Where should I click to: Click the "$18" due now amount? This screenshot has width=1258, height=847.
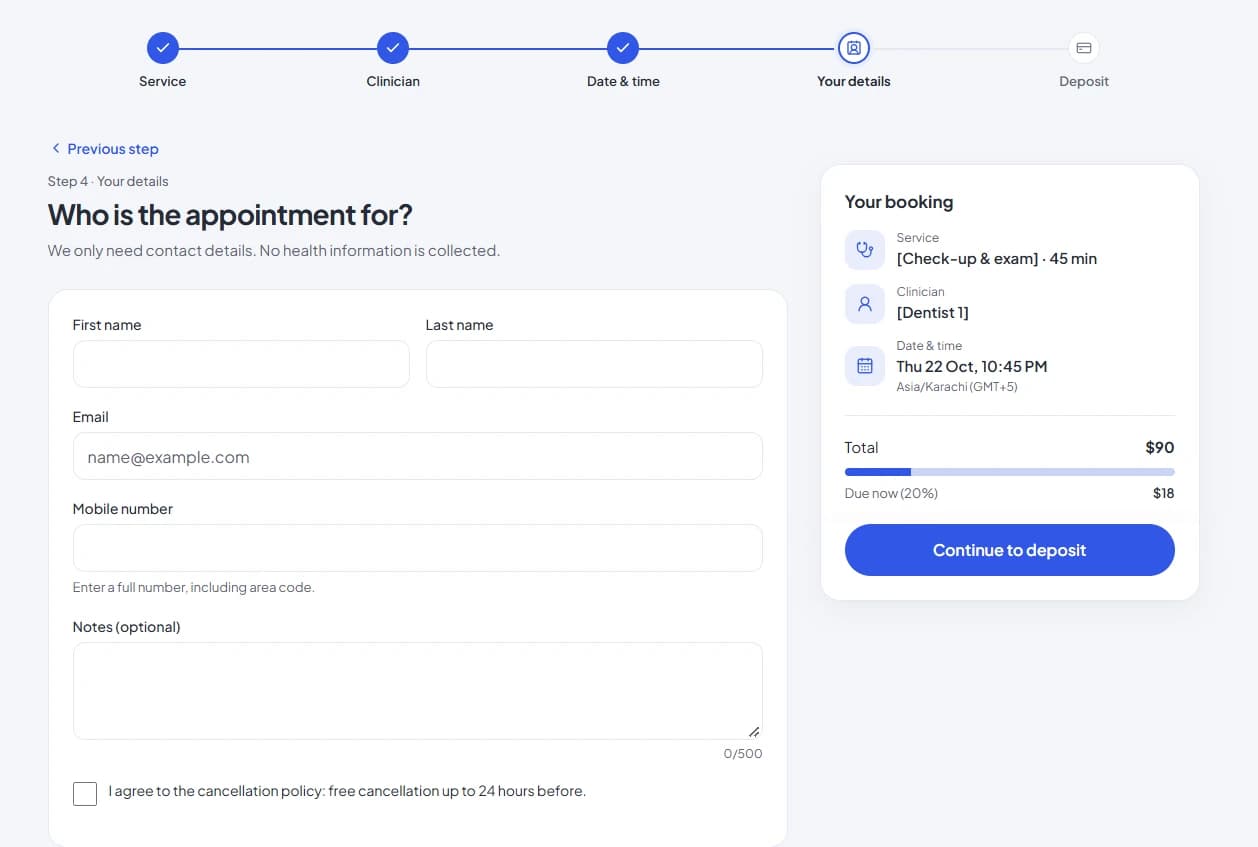pyautogui.click(x=1163, y=493)
